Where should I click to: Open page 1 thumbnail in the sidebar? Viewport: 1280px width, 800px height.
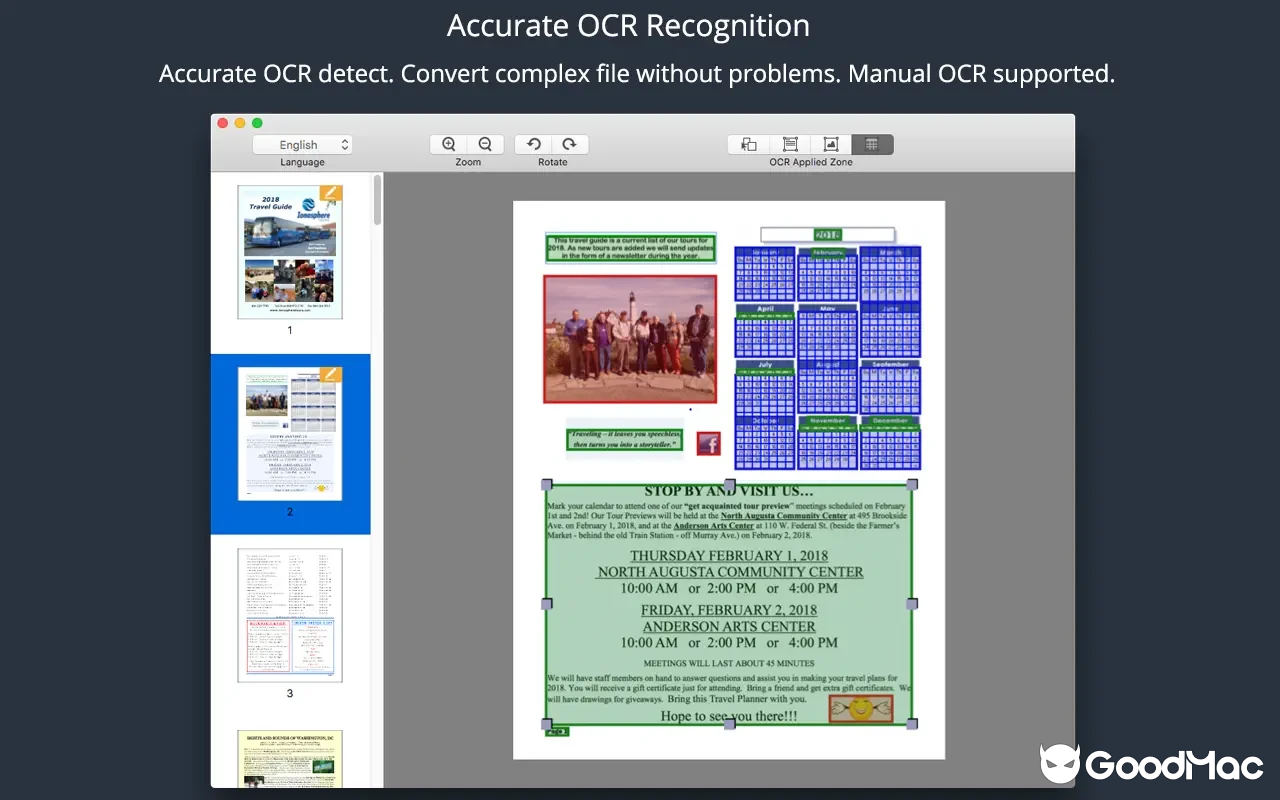pos(290,252)
